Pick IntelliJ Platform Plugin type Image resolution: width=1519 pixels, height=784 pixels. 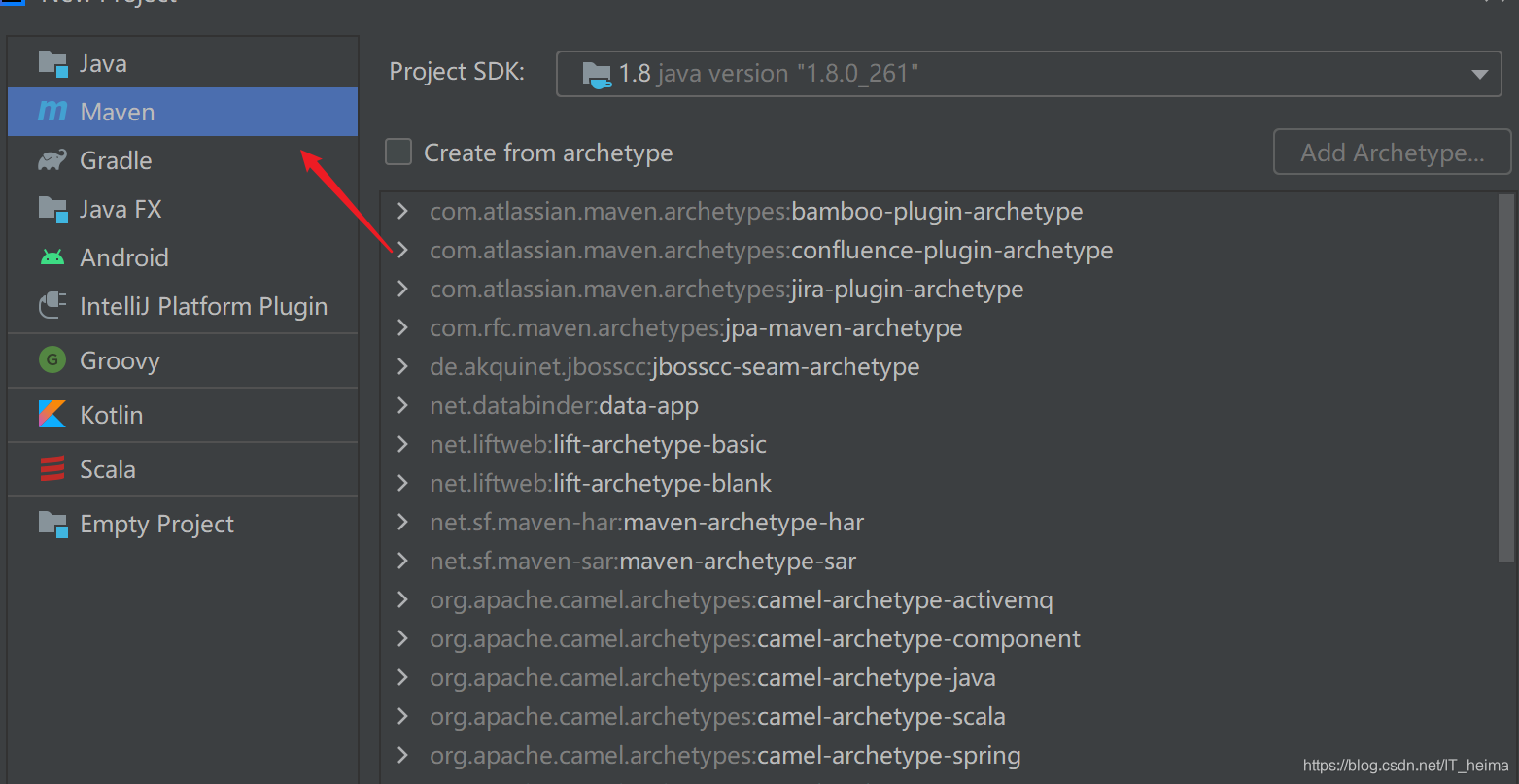(183, 306)
